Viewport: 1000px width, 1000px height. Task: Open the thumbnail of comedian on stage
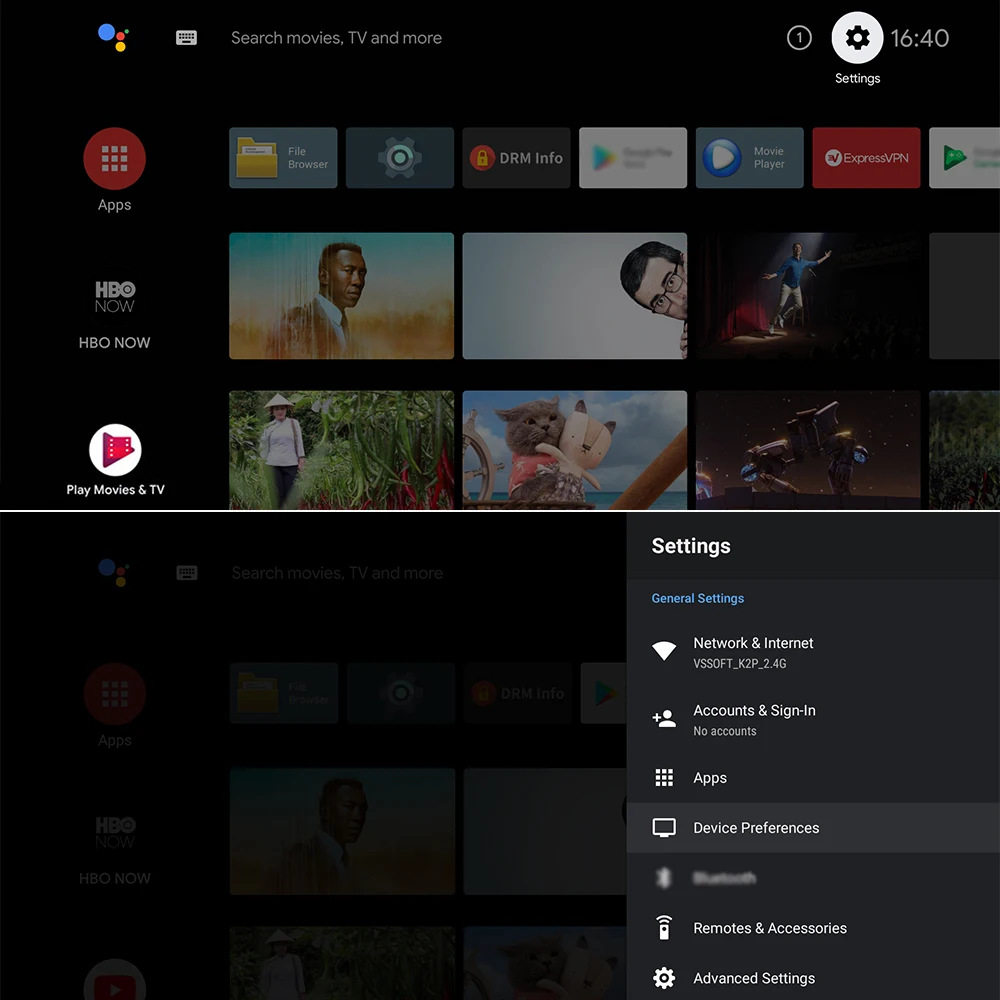[x=808, y=296]
